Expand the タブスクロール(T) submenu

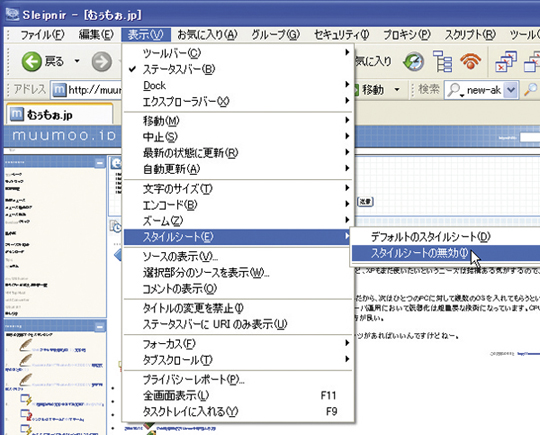238,360
